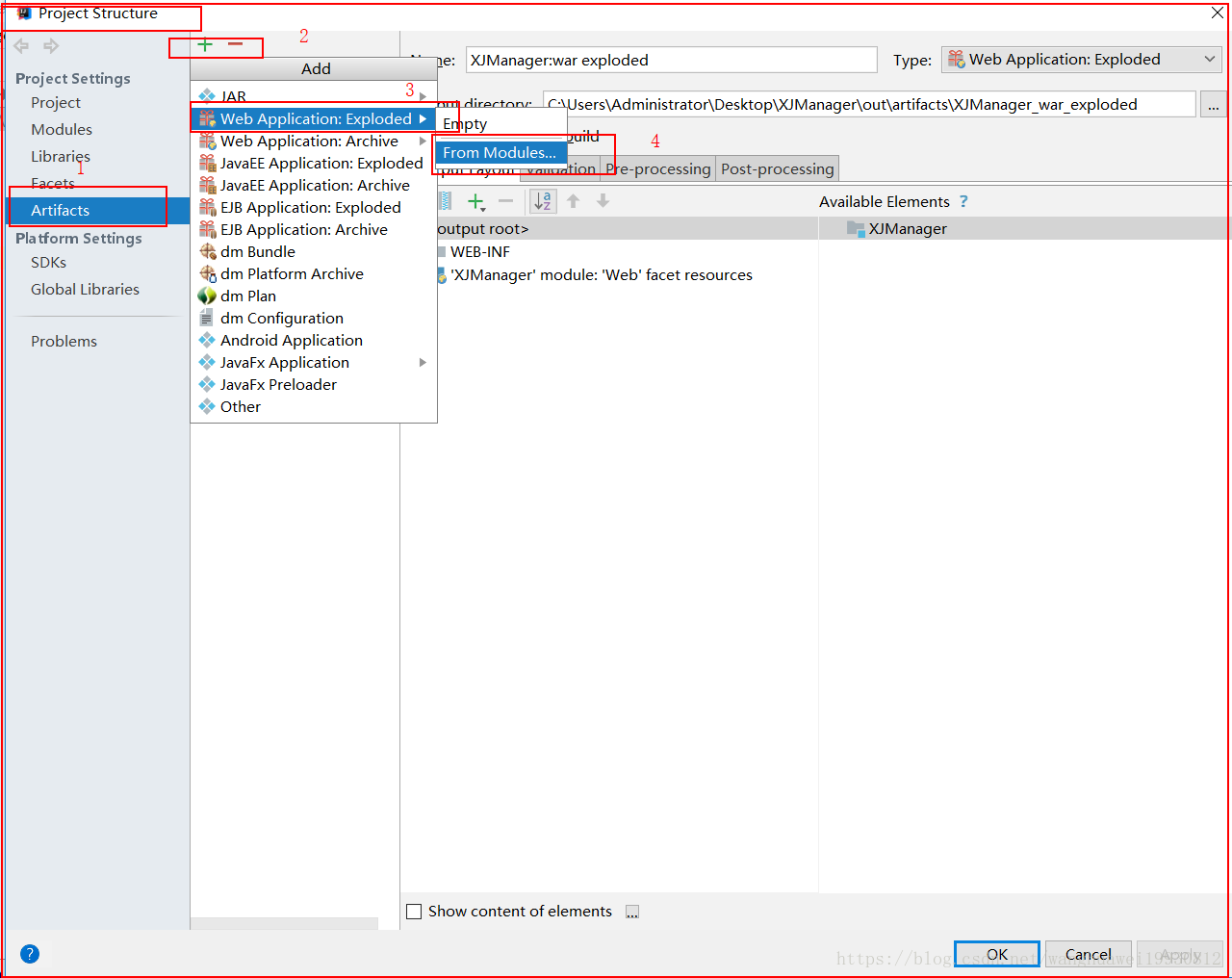This screenshot has width=1232, height=978.
Task: Choose JavaEE Application: Archive
Action: click(x=314, y=185)
